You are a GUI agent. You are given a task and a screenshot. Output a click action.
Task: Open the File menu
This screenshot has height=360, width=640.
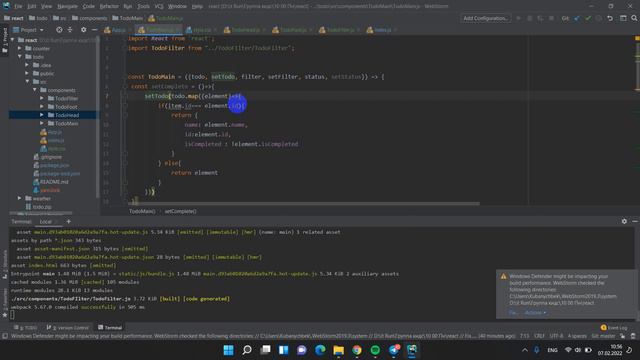[x=18, y=7]
